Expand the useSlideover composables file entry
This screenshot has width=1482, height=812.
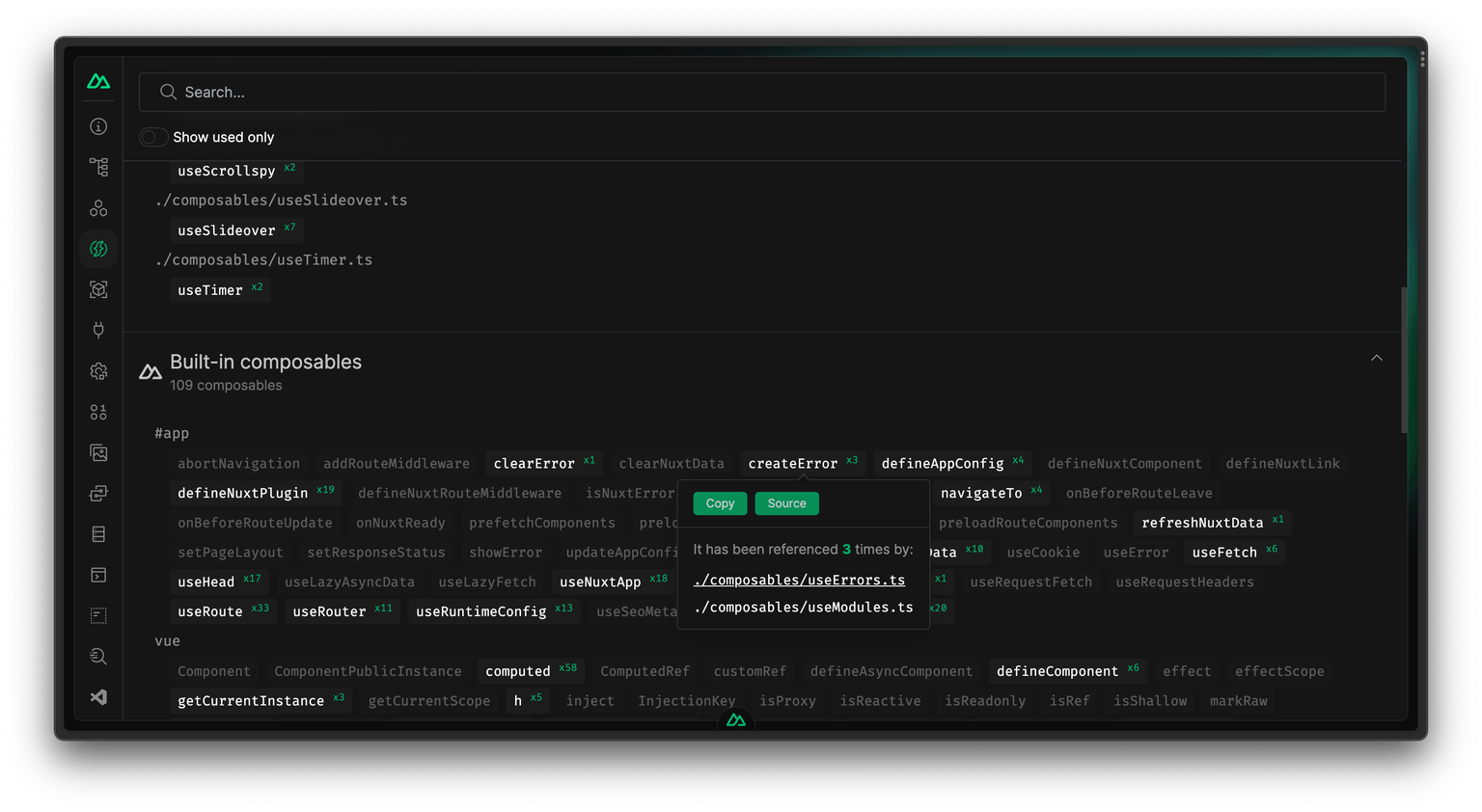[282, 200]
